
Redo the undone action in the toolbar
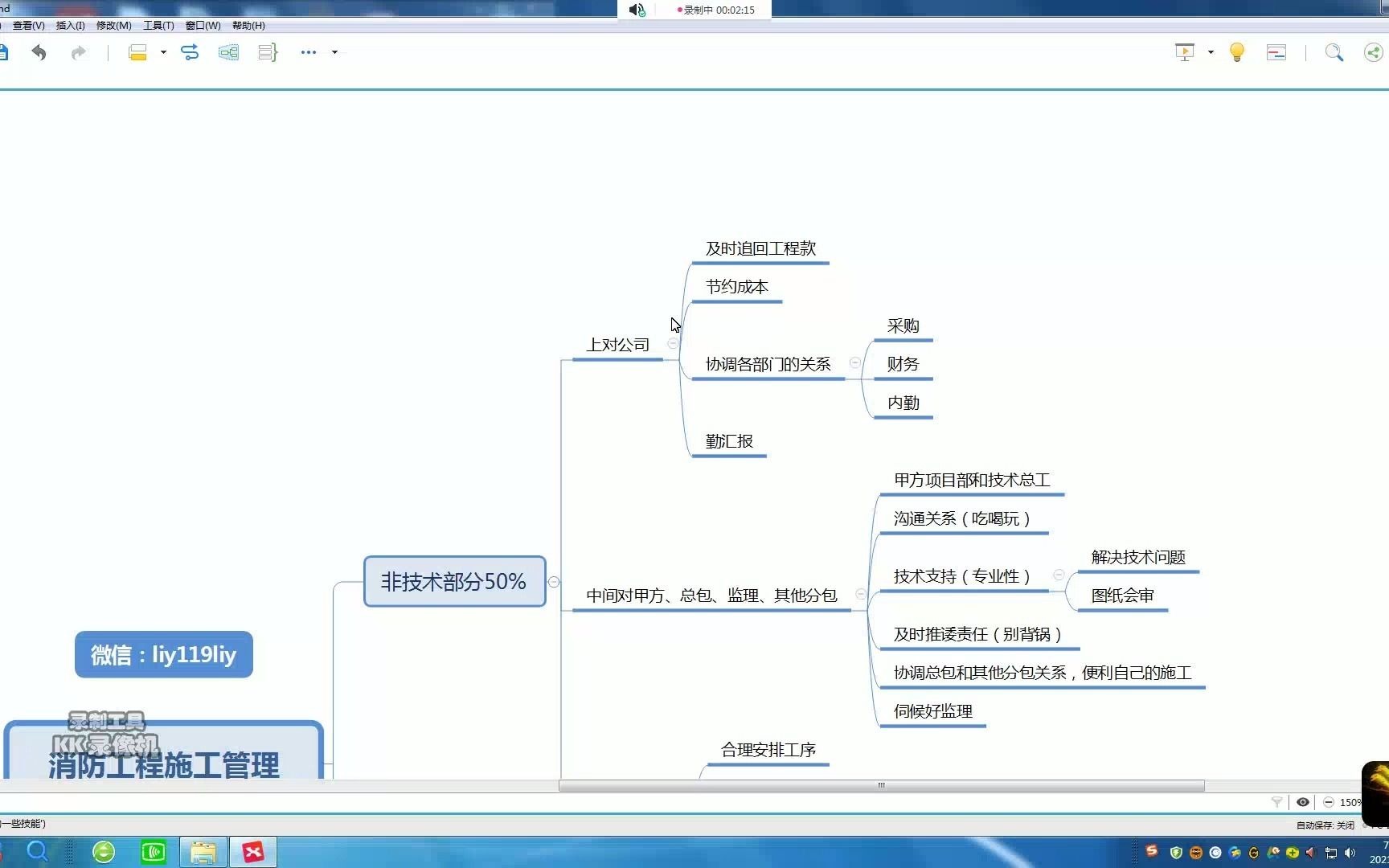[x=78, y=53]
